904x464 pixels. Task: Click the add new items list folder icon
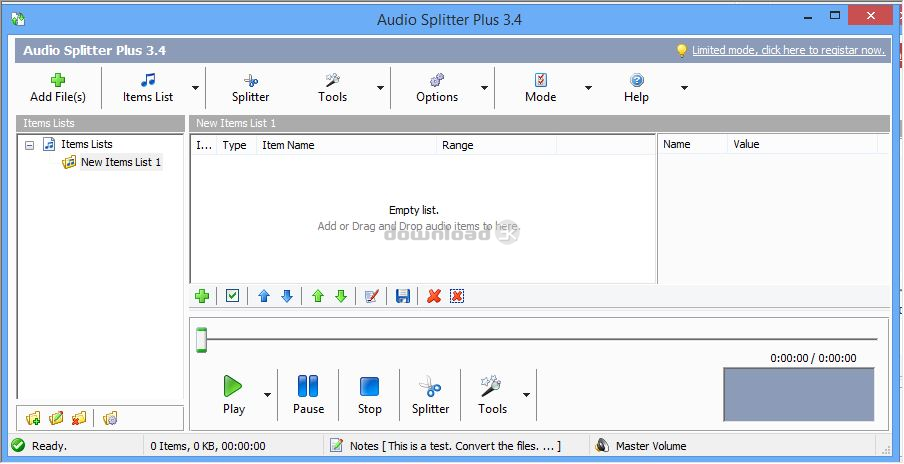coord(33,418)
